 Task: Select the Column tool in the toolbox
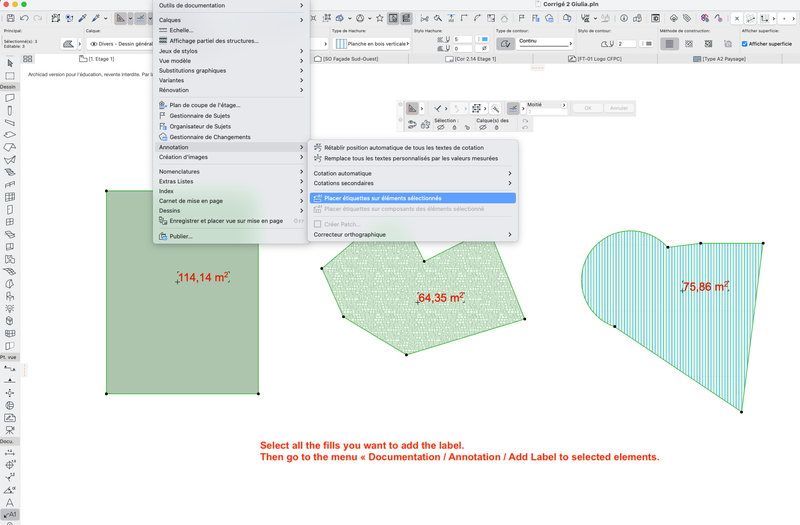[x=10, y=111]
